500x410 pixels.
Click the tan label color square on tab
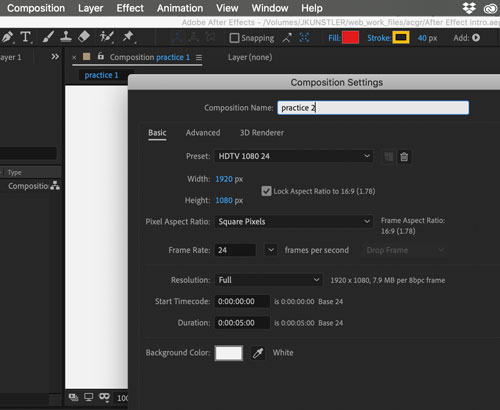click(x=87, y=56)
